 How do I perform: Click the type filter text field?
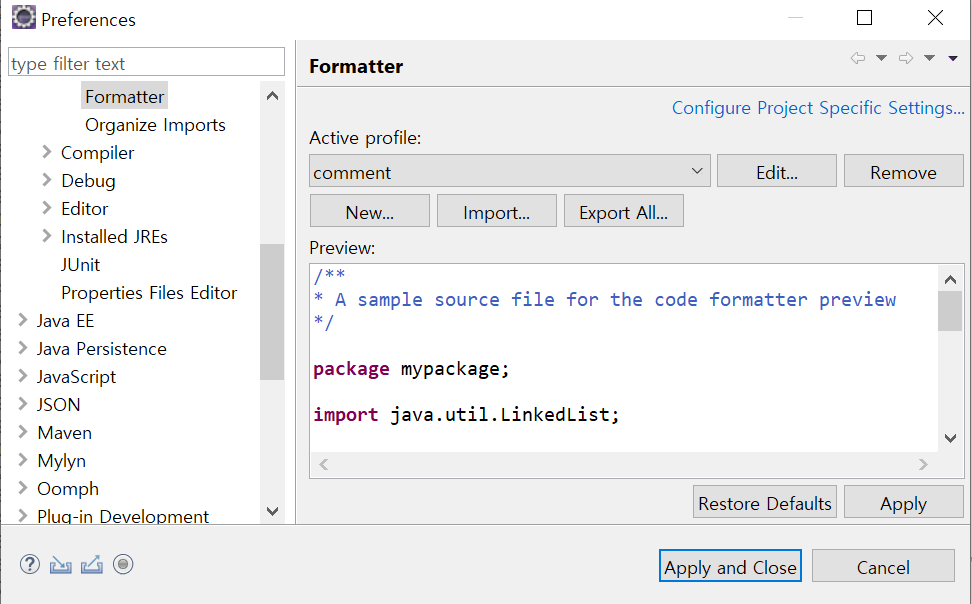coord(146,63)
